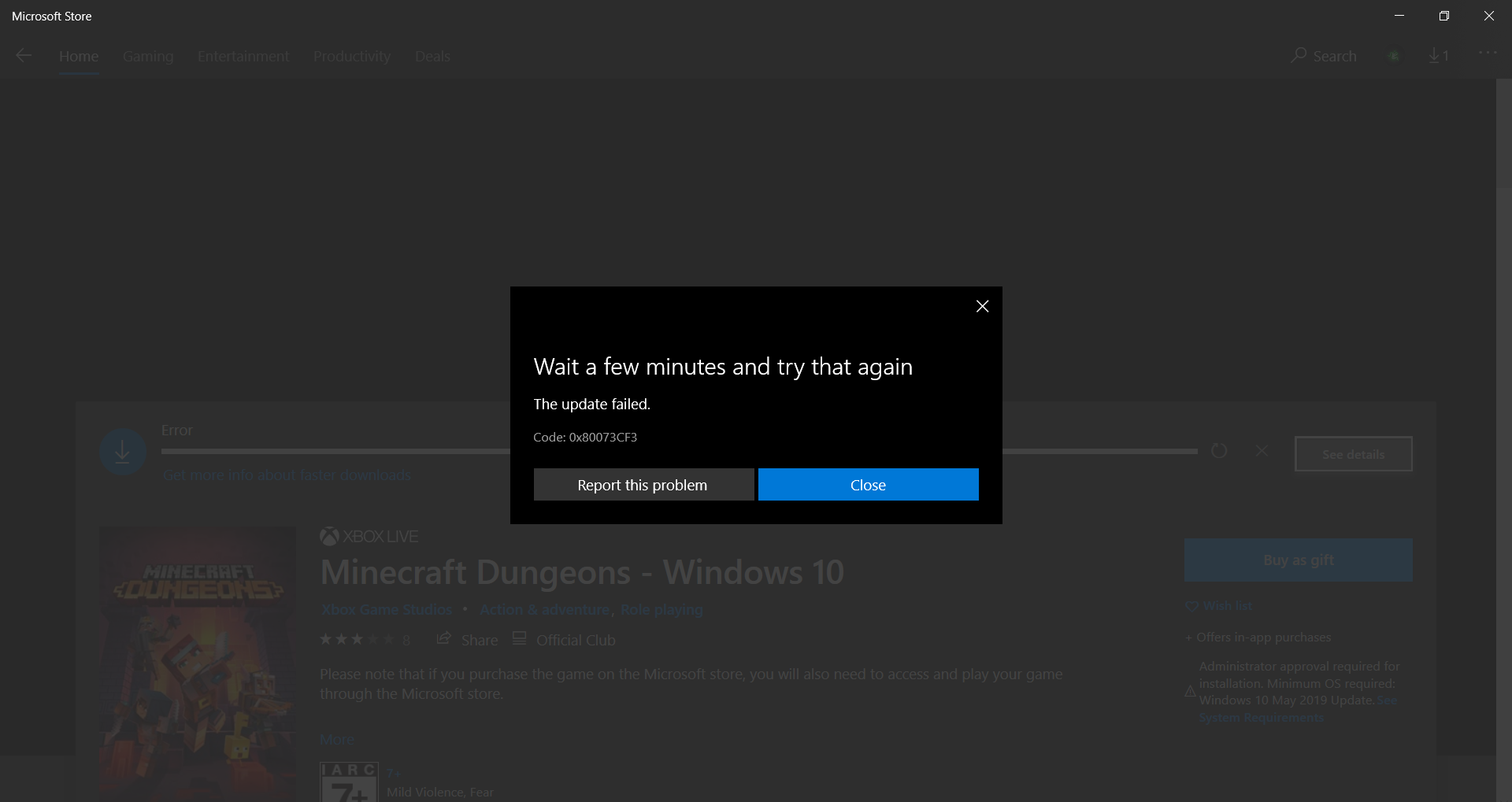The width and height of the screenshot is (1512, 802).
Task: Go back using the back arrow
Action: click(x=24, y=56)
